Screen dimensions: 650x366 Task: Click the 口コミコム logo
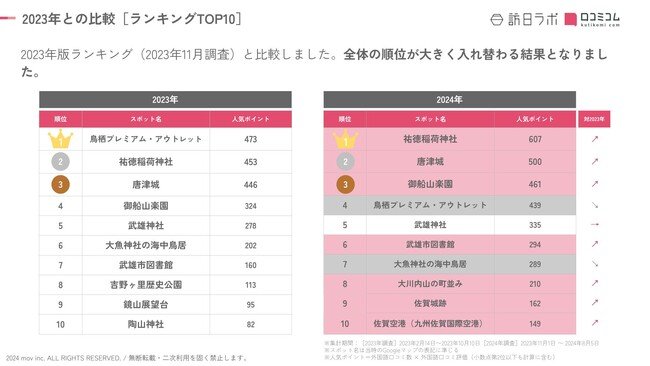click(x=592, y=19)
